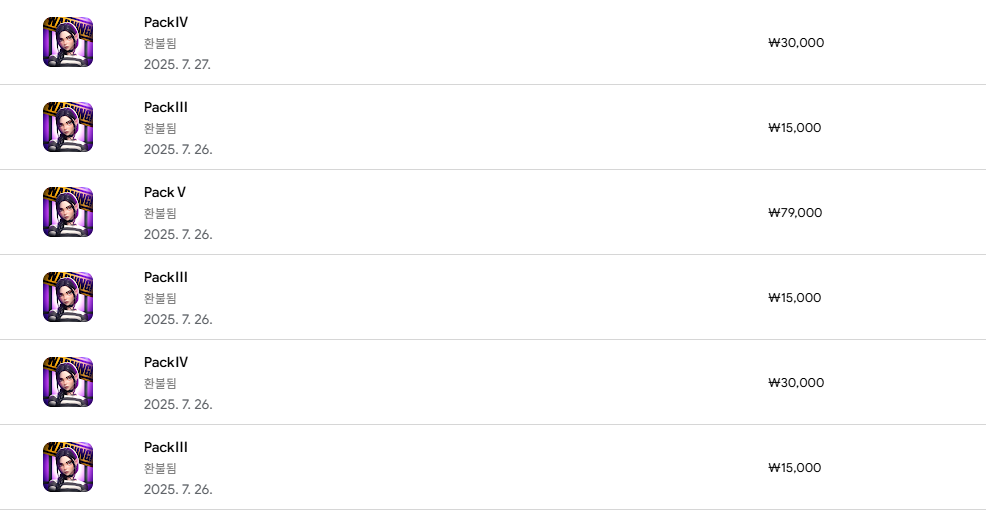
Task: Click the game icon for PackIV dated 2025. 7. 26.
Action: (68, 382)
